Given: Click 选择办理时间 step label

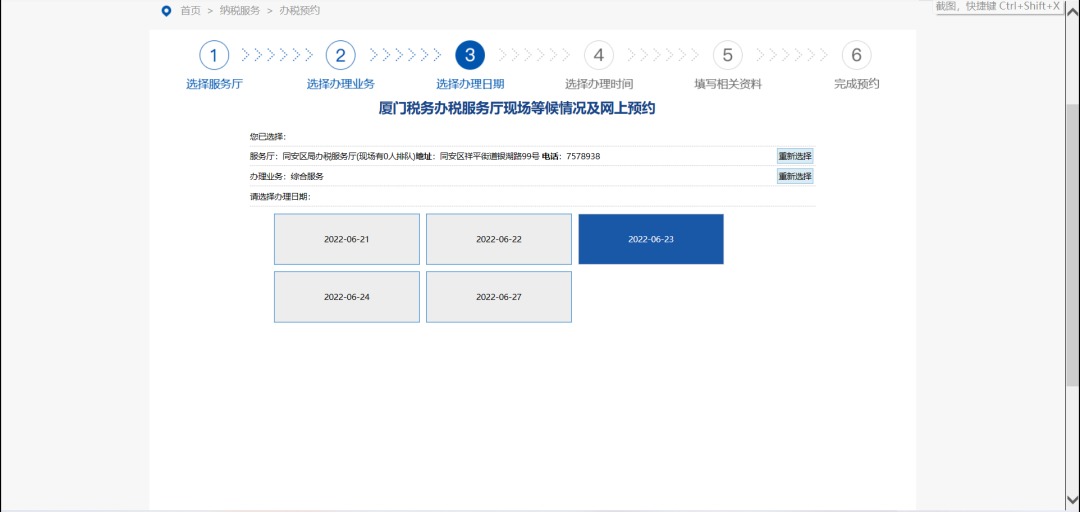Looking at the screenshot, I should point(599,84).
